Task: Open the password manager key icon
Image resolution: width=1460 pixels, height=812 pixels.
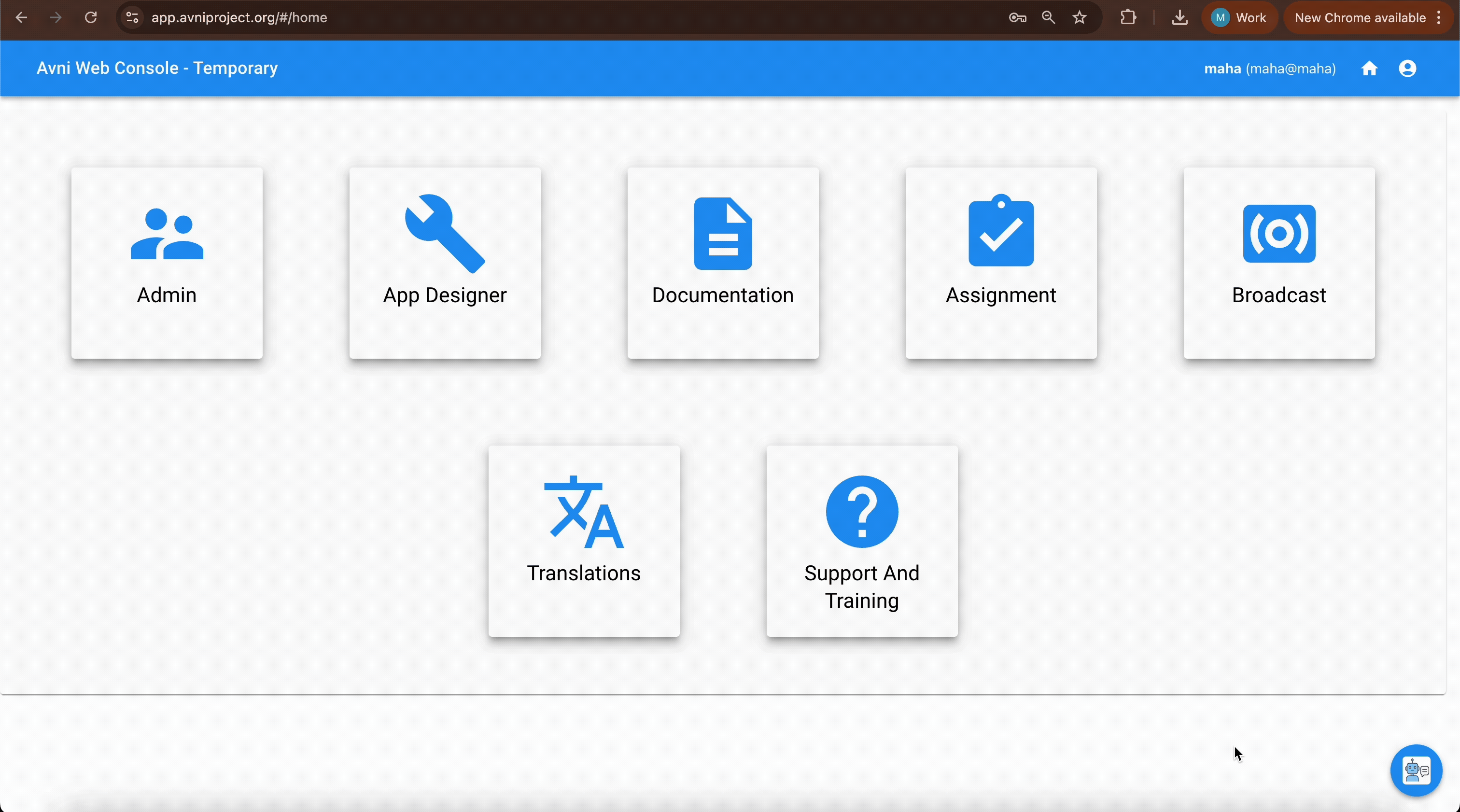Action: click(x=1017, y=17)
